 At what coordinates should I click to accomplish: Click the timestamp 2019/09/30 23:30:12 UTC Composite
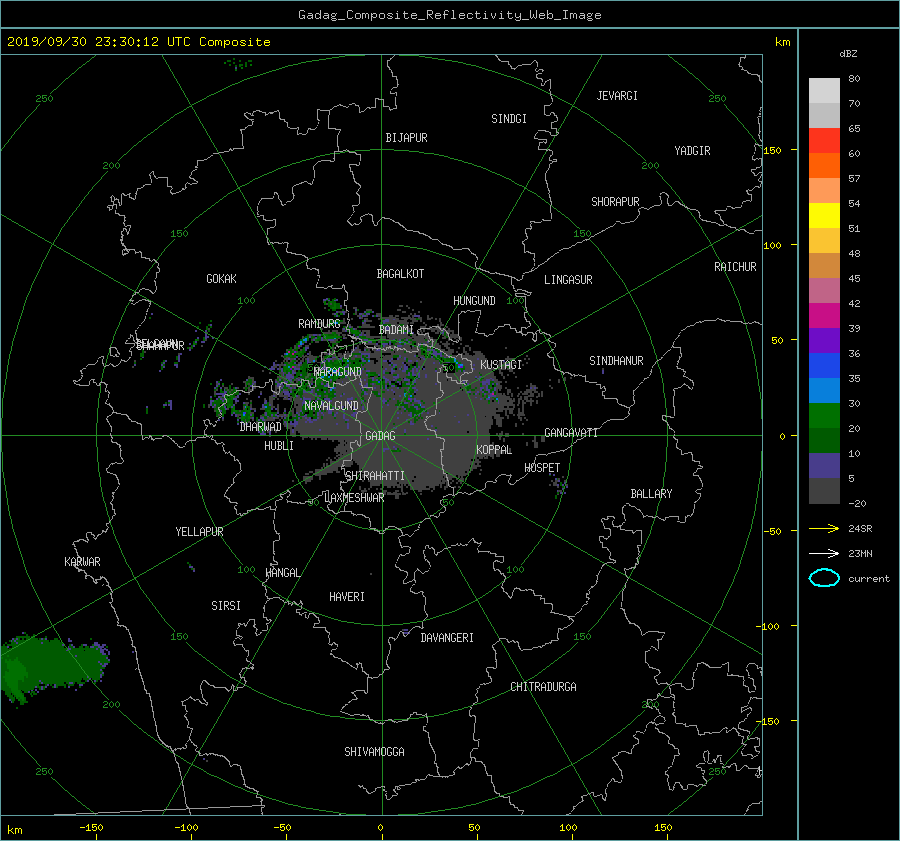pos(138,42)
